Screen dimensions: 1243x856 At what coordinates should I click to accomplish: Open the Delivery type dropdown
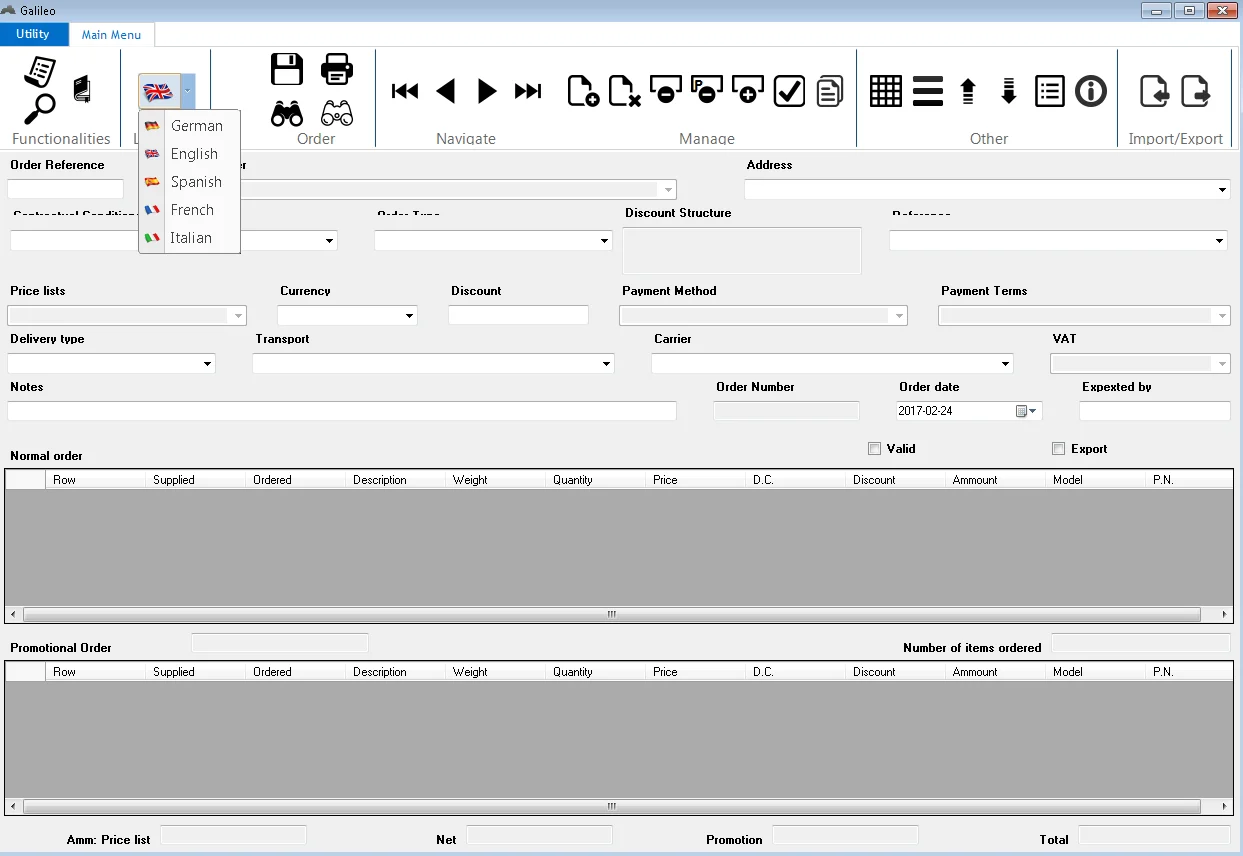pyautogui.click(x=207, y=364)
